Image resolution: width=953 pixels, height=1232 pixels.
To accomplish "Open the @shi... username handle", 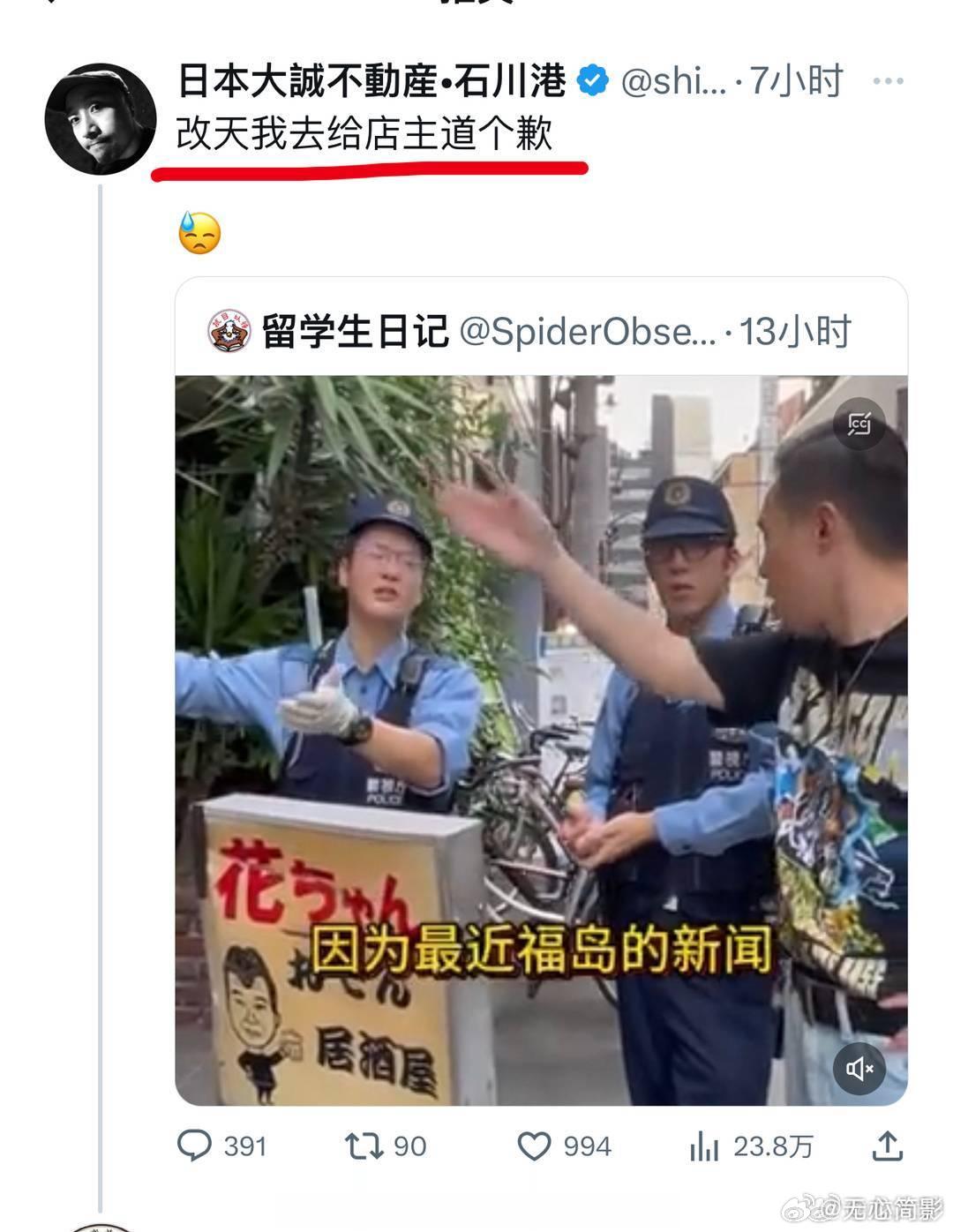I will (674, 81).
